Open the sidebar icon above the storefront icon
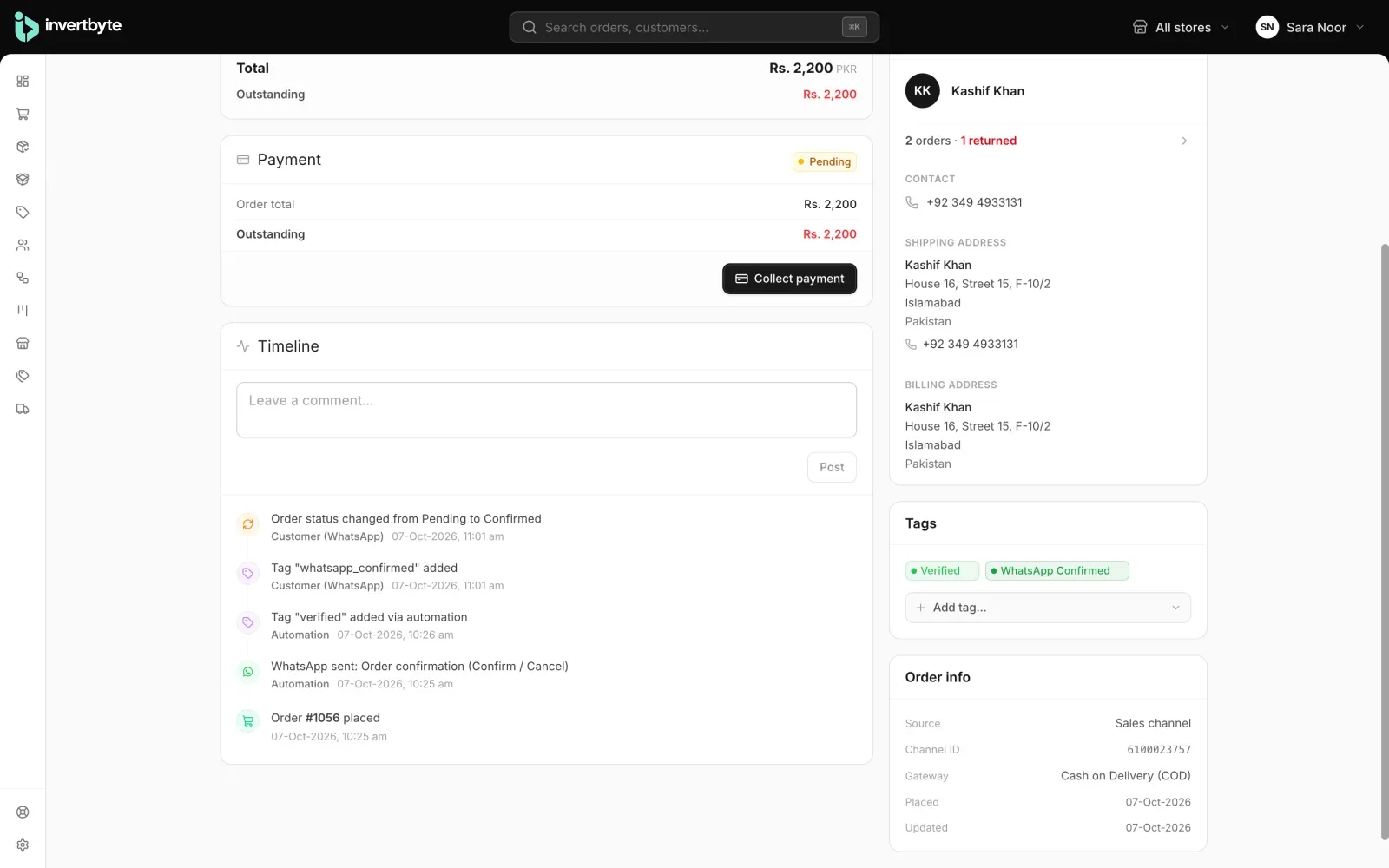The image size is (1389, 868). 23,310
